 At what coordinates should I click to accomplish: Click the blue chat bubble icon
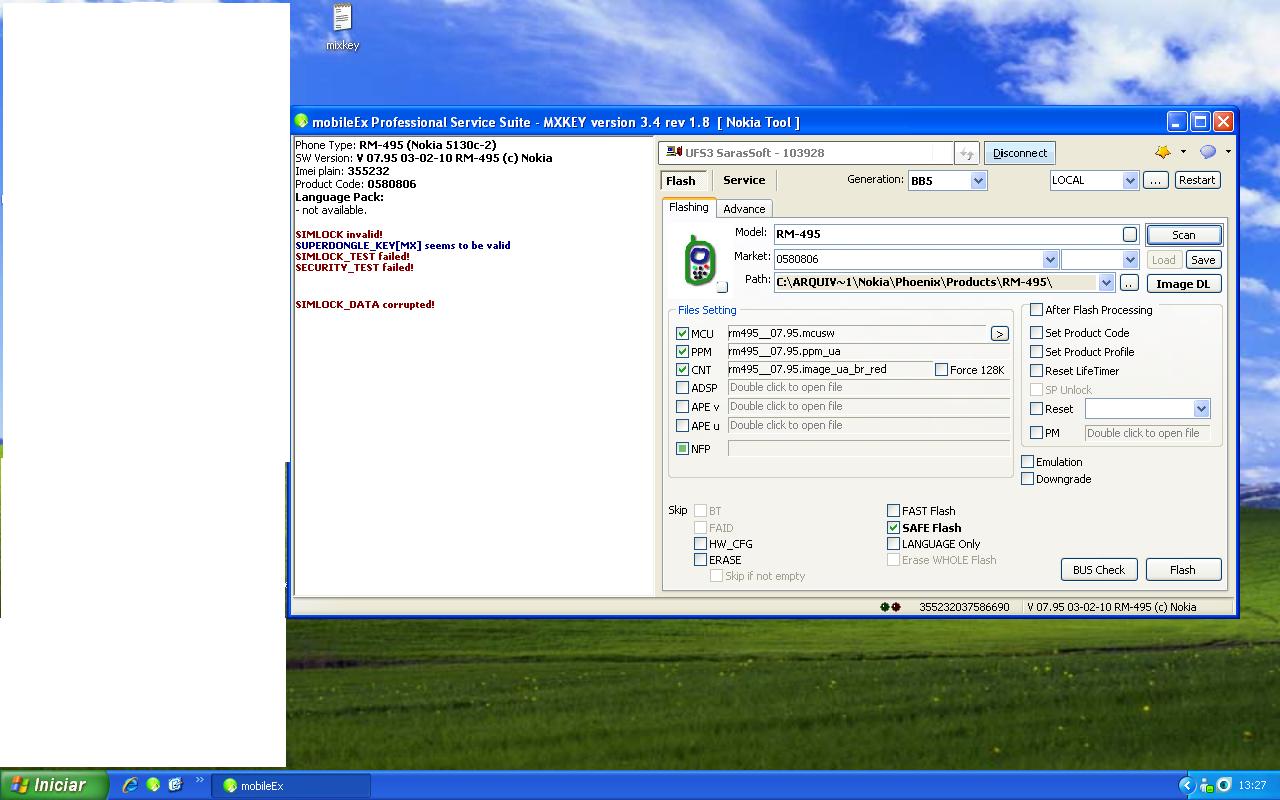coord(1208,152)
